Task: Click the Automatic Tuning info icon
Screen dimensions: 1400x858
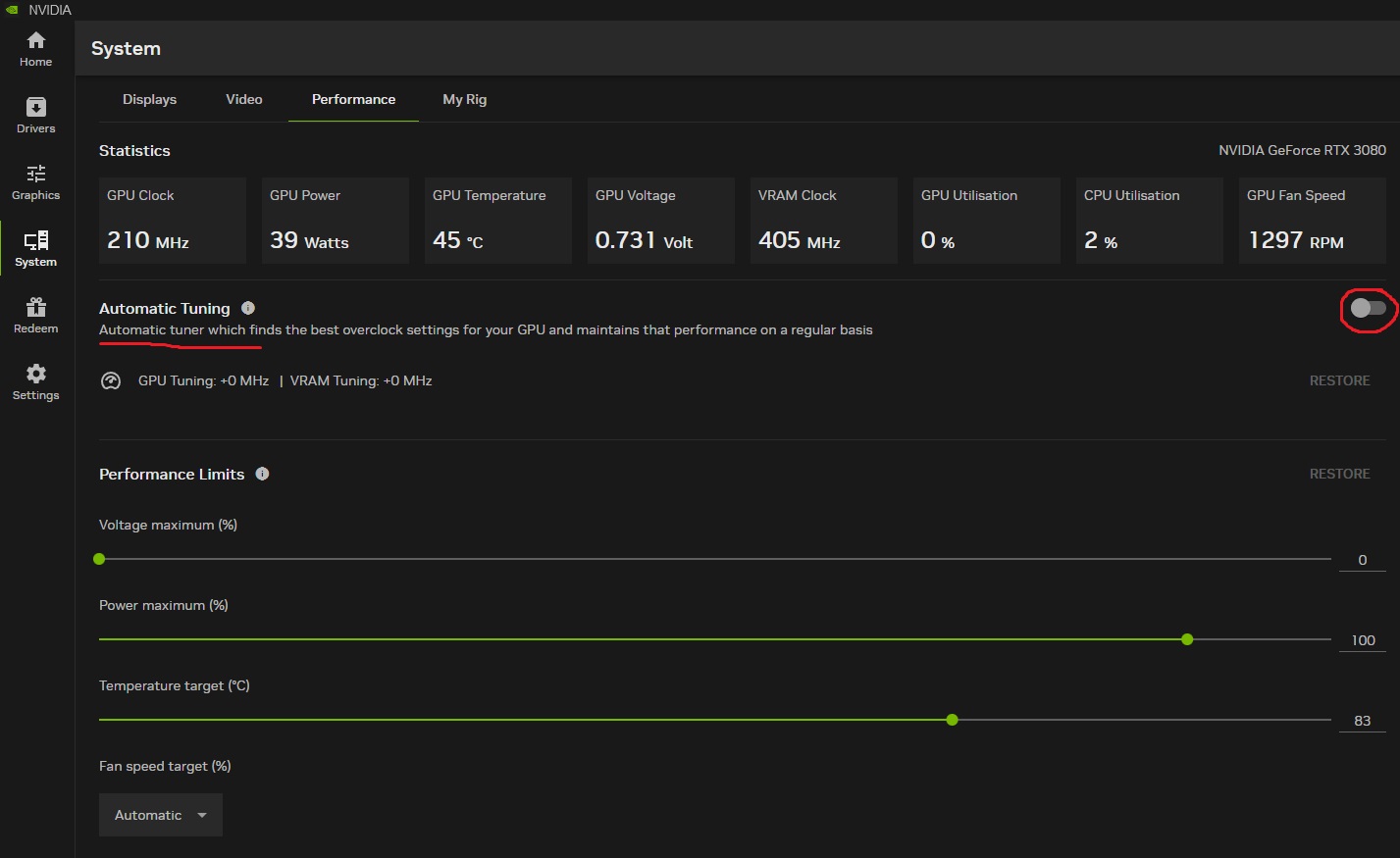Action: pos(248,308)
